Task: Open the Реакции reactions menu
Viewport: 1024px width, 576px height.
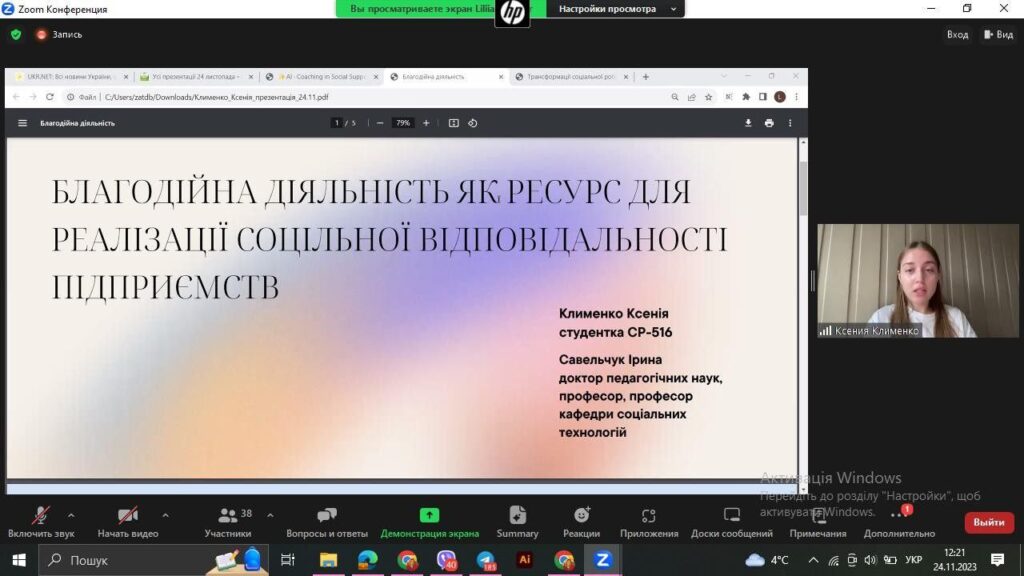Action: pyautogui.click(x=581, y=517)
